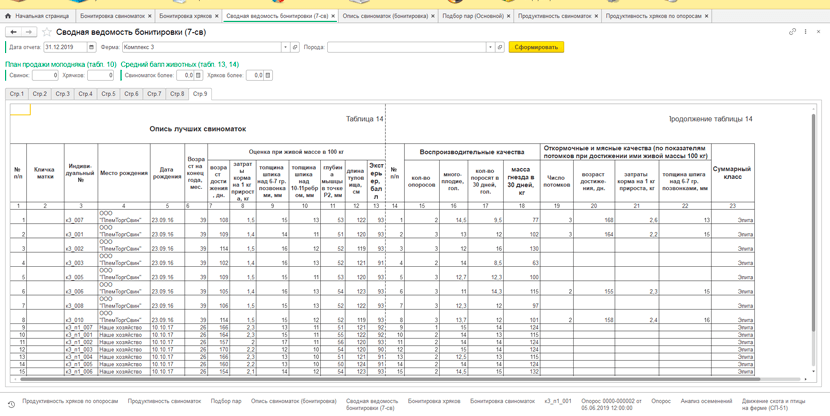Click the horizontal scrollbar under the table
The image size is (830, 416).
(x=389, y=379)
